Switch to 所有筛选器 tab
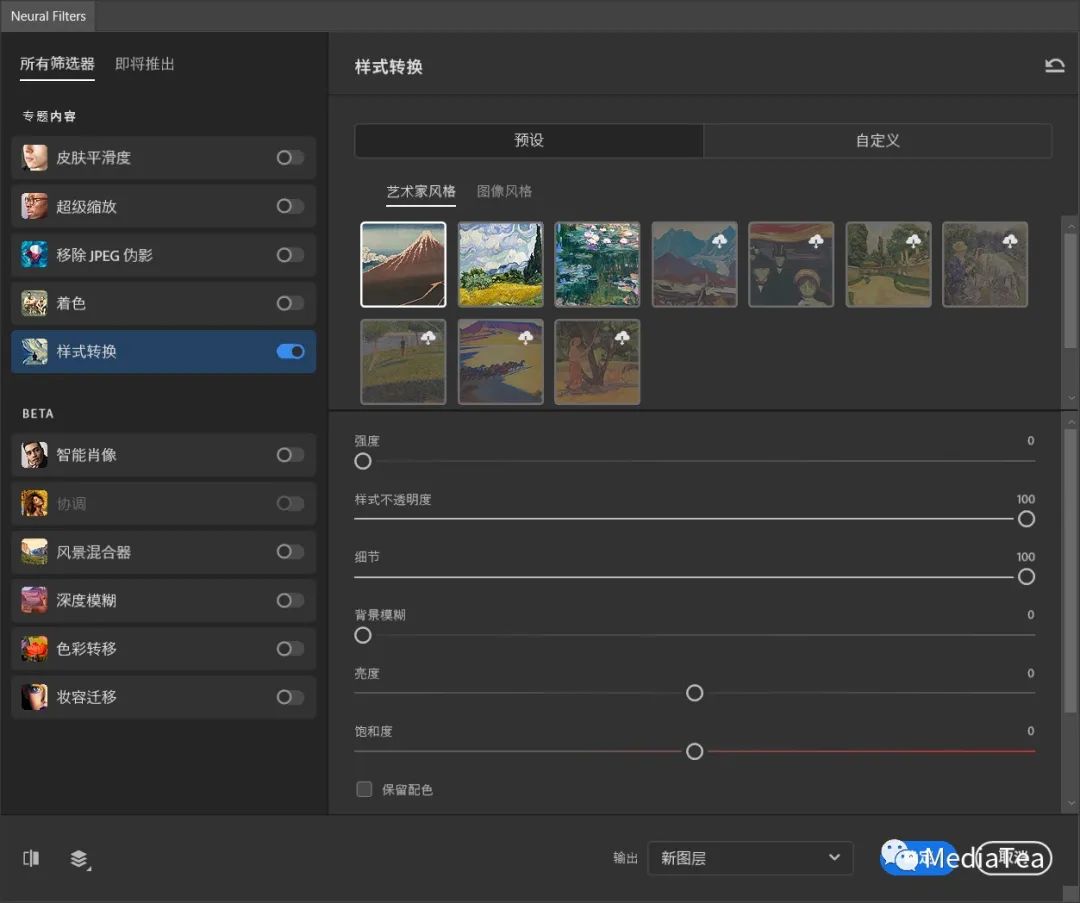 click(57, 64)
